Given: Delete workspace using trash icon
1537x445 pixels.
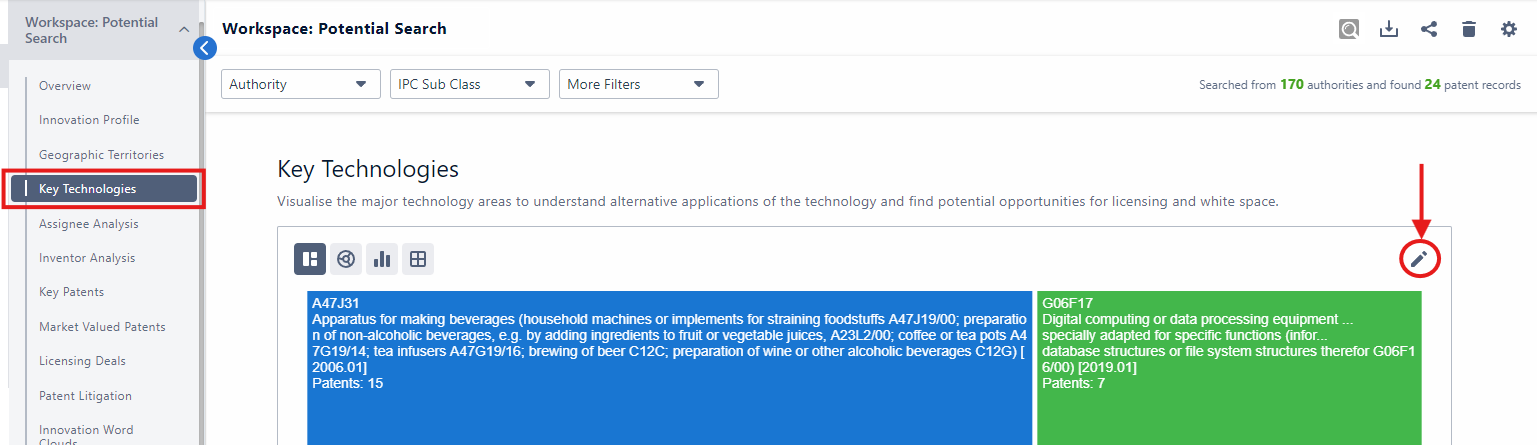Looking at the screenshot, I should click(x=1469, y=29).
